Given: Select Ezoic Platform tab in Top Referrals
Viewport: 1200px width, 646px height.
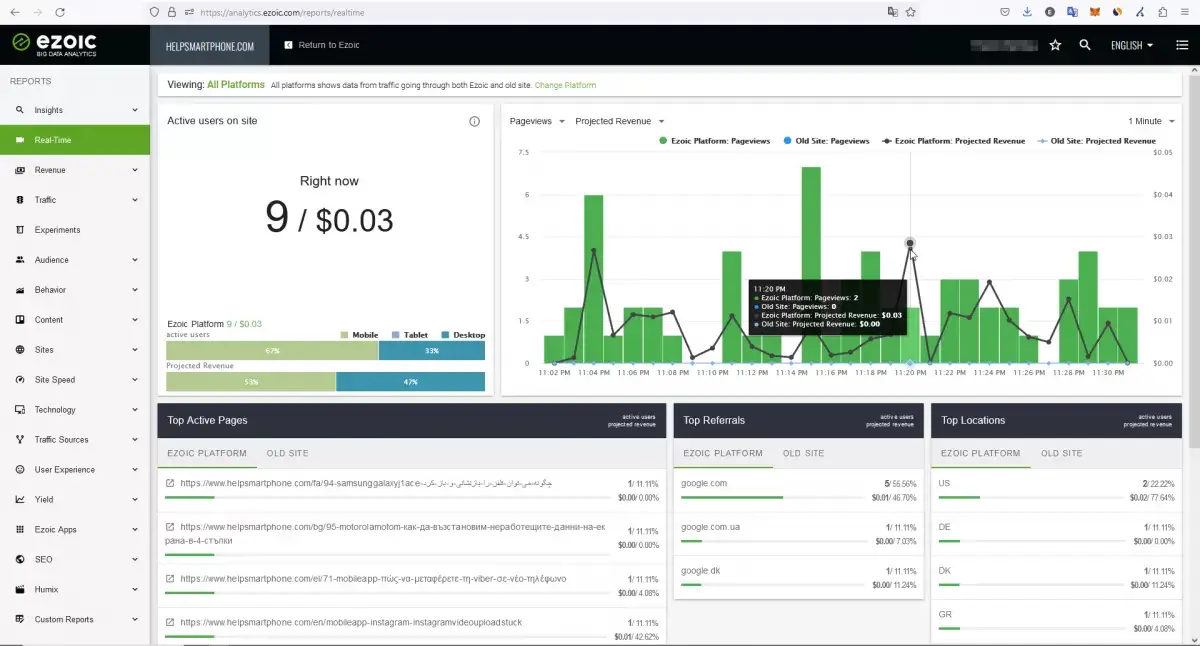Looking at the screenshot, I should point(723,453).
